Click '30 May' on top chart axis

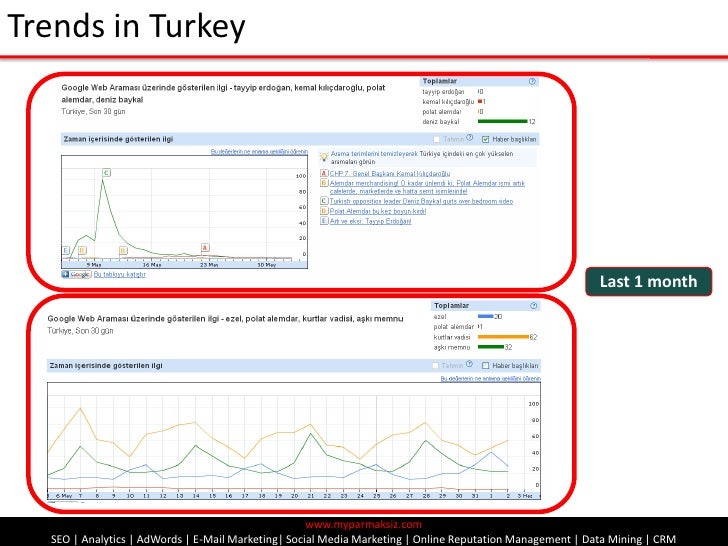[x=266, y=265]
